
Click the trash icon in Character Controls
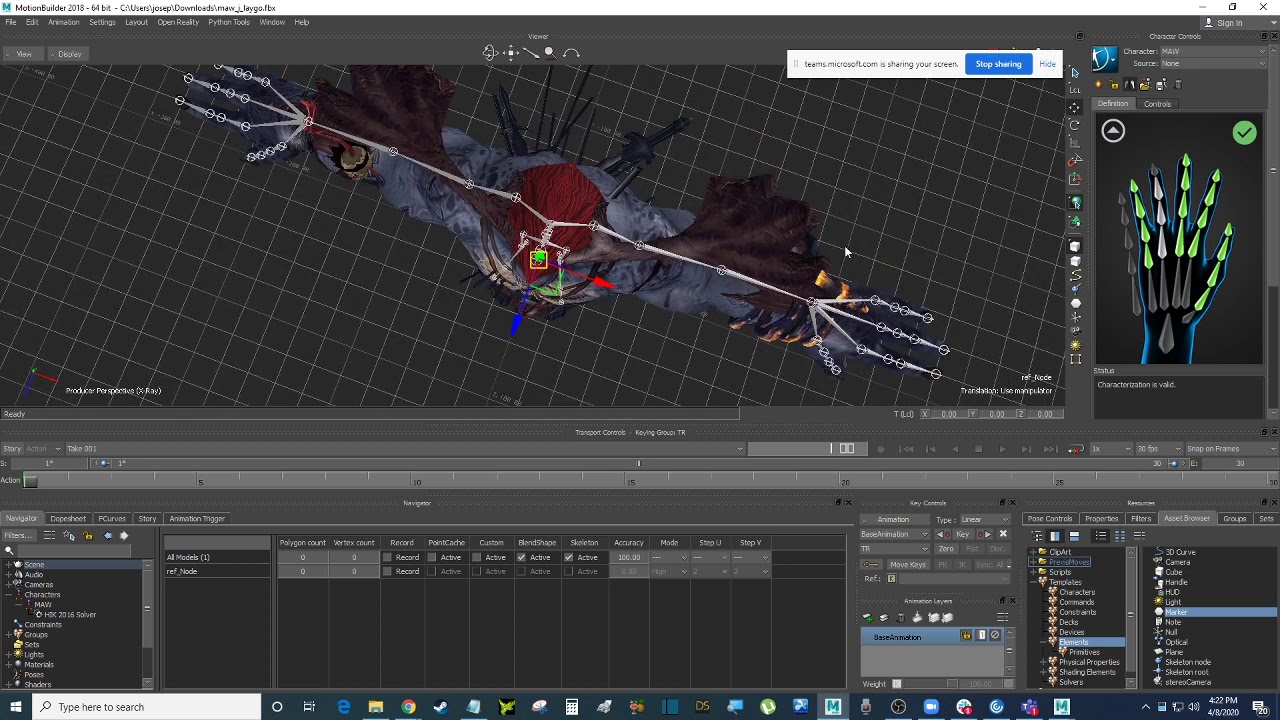[1178, 85]
